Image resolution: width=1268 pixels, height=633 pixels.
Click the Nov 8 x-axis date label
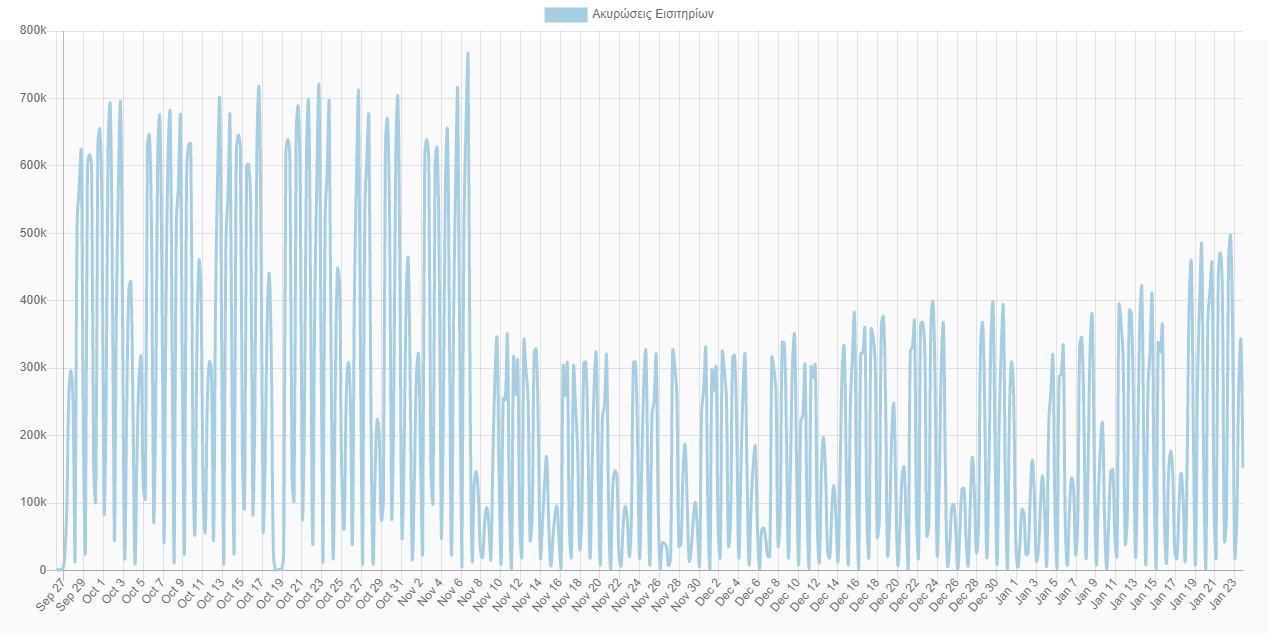(x=469, y=592)
